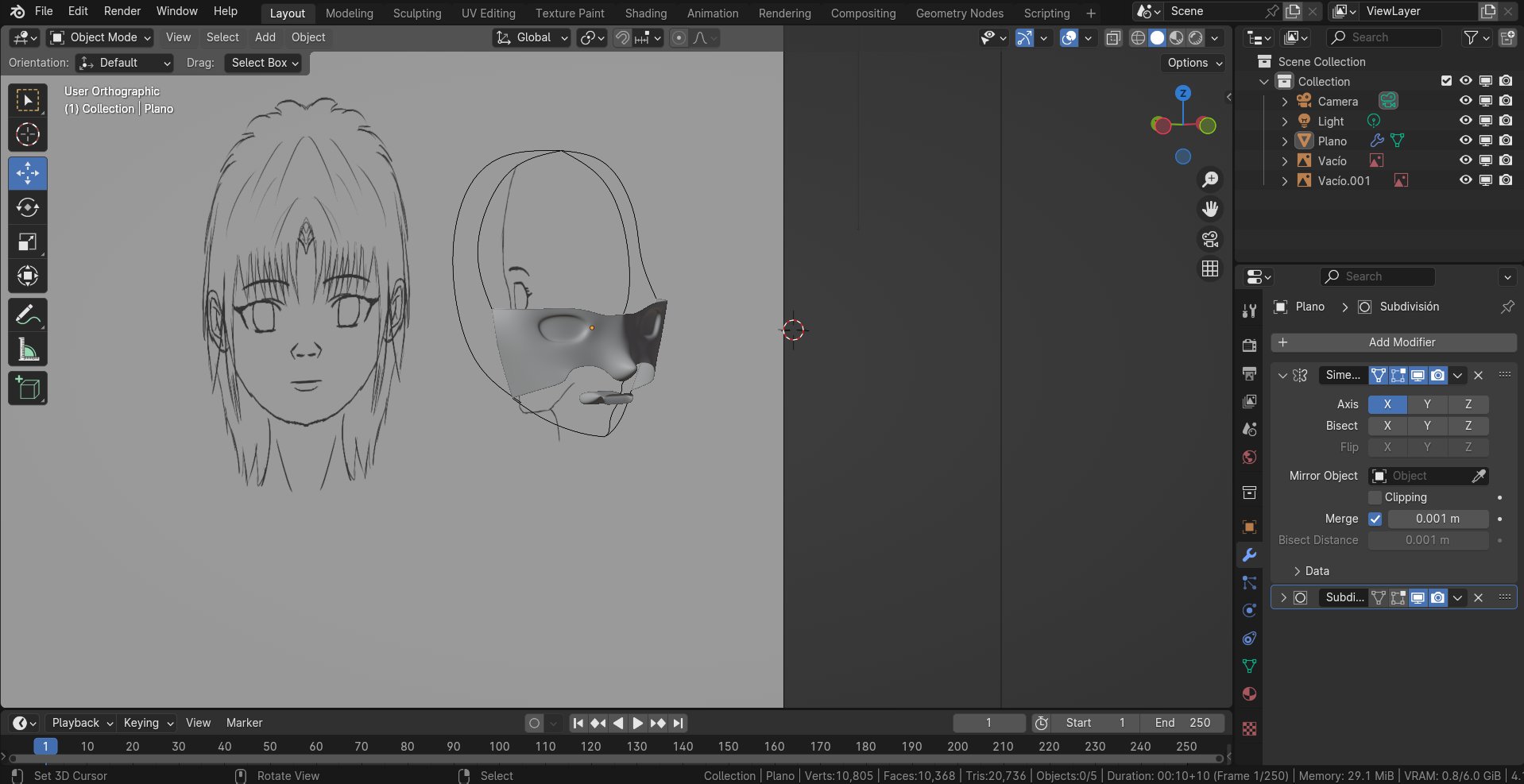The height and width of the screenshot is (784, 1524).
Task: Open the Render menu
Action: point(122,11)
